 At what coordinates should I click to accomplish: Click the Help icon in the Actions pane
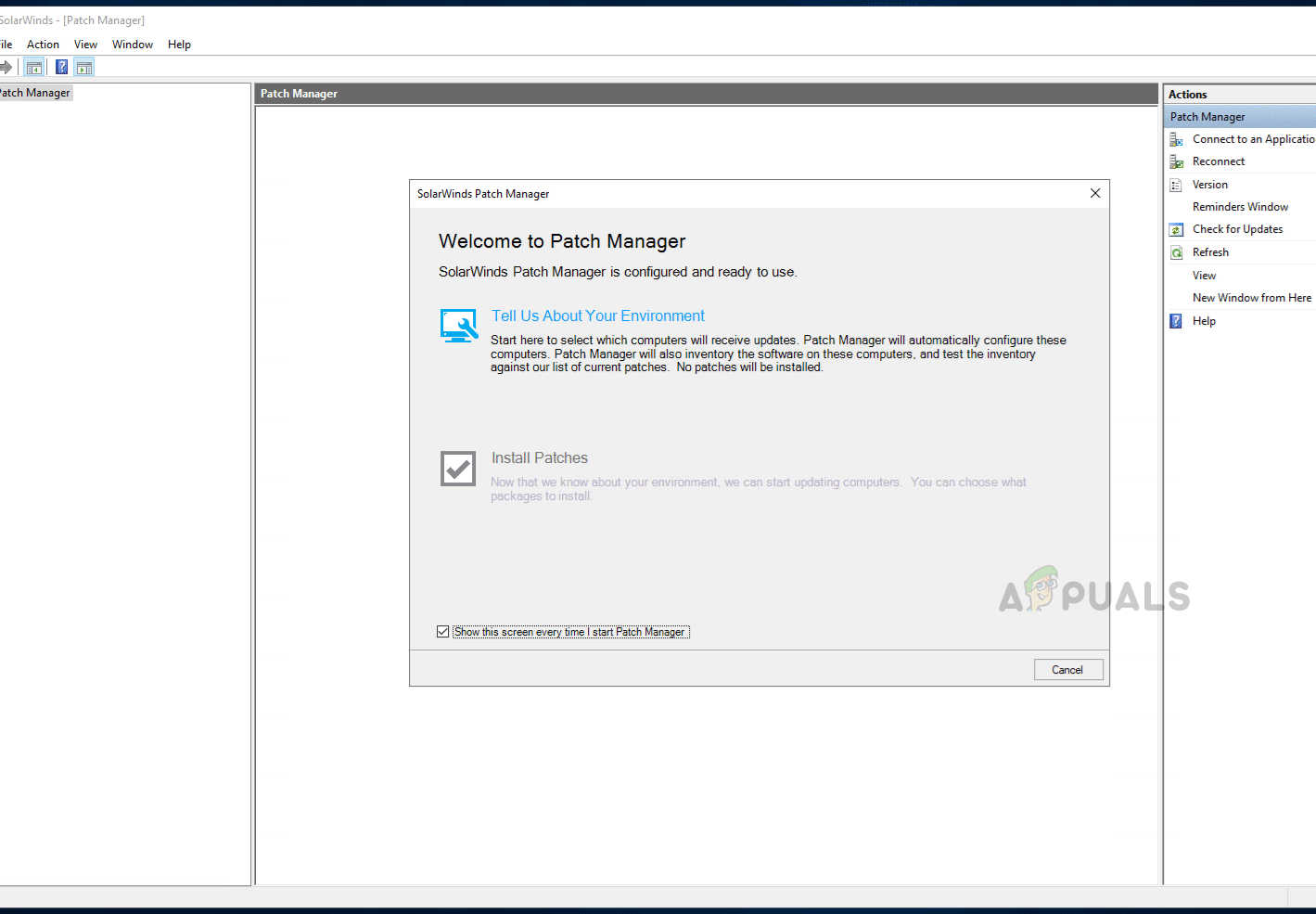(x=1176, y=321)
